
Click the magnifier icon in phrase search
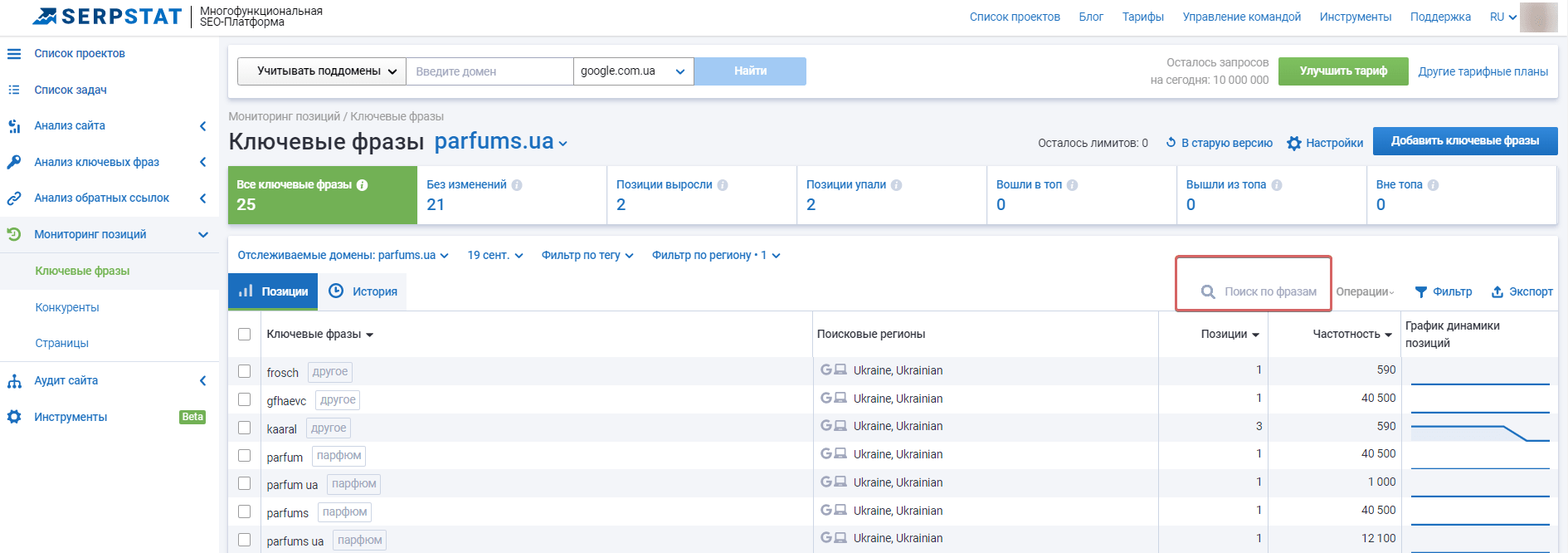tap(1209, 292)
